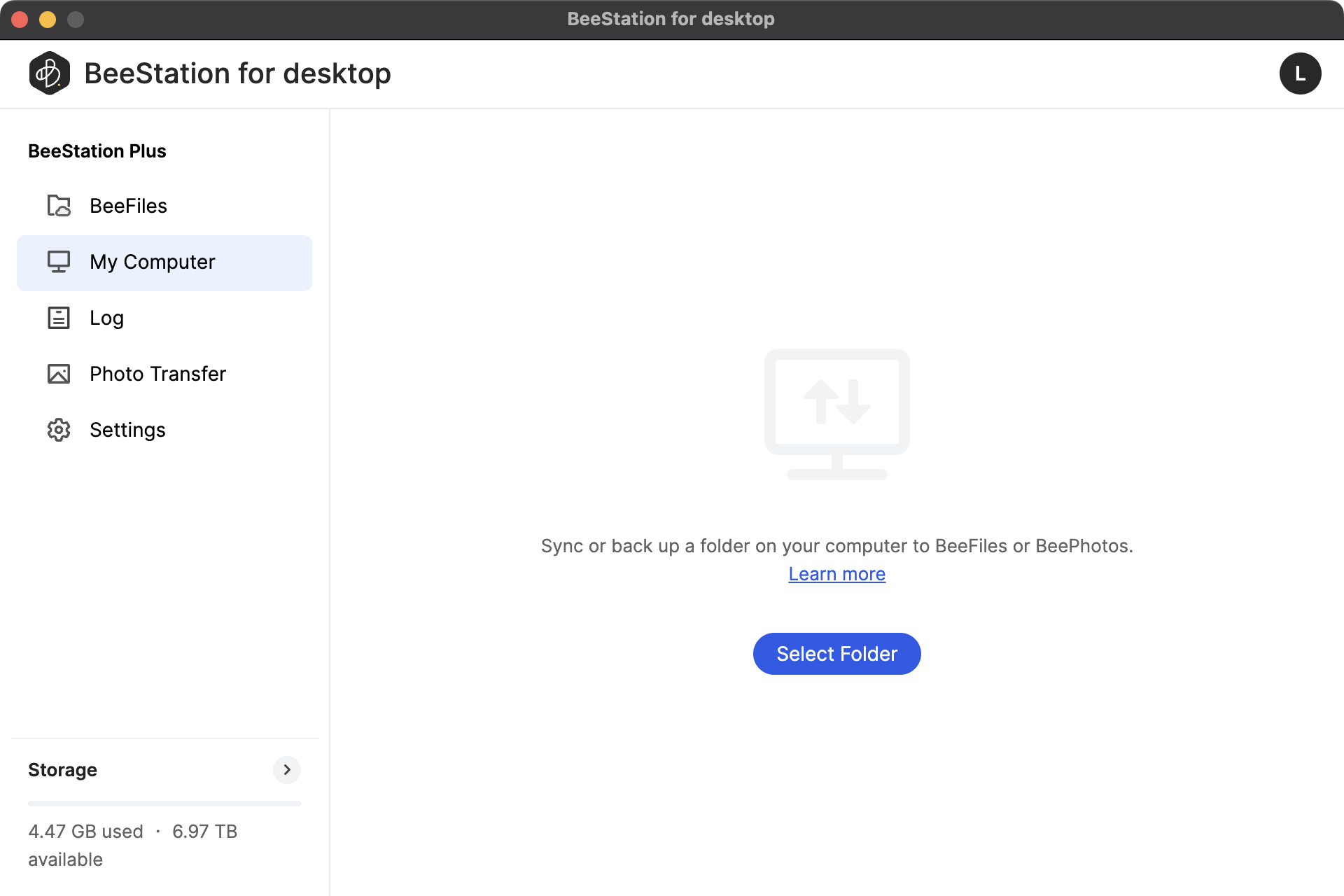This screenshot has width=1344, height=896.
Task: Expand Storage details with chevron arrow
Action: point(287,770)
